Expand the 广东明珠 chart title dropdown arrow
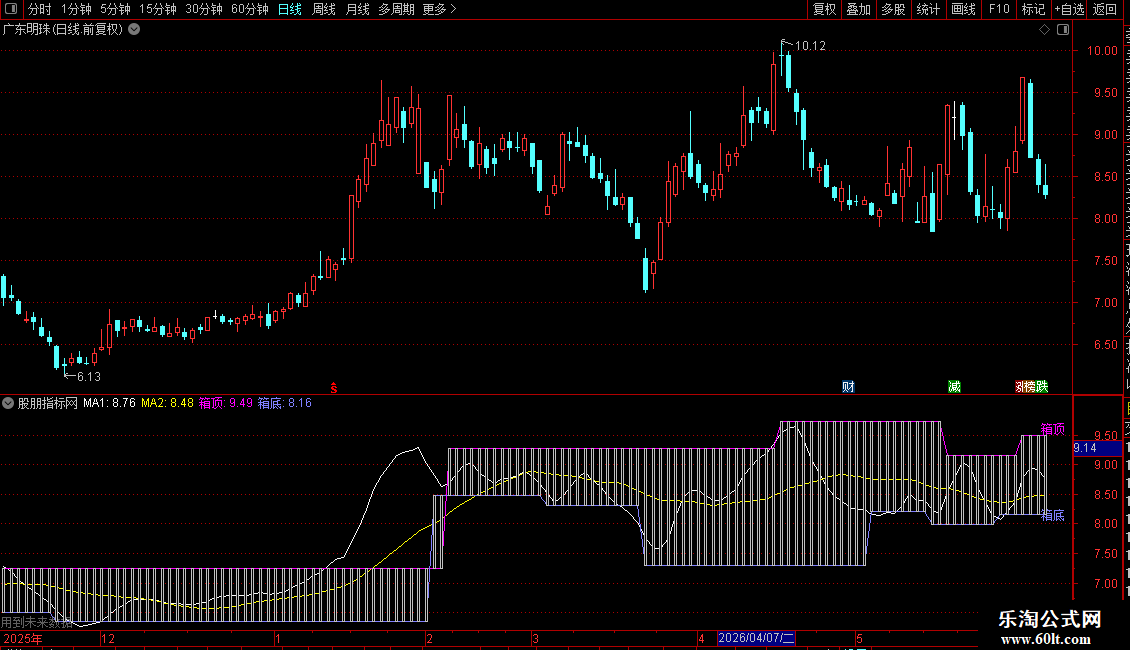 [134, 30]
